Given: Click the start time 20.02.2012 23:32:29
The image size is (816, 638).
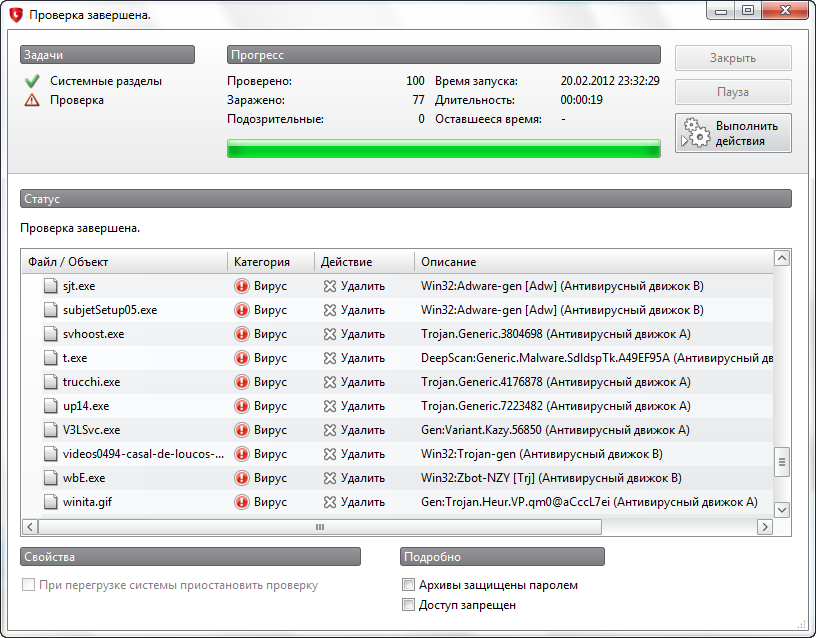Looking at the screenshot, I should [x=610, y=81].
